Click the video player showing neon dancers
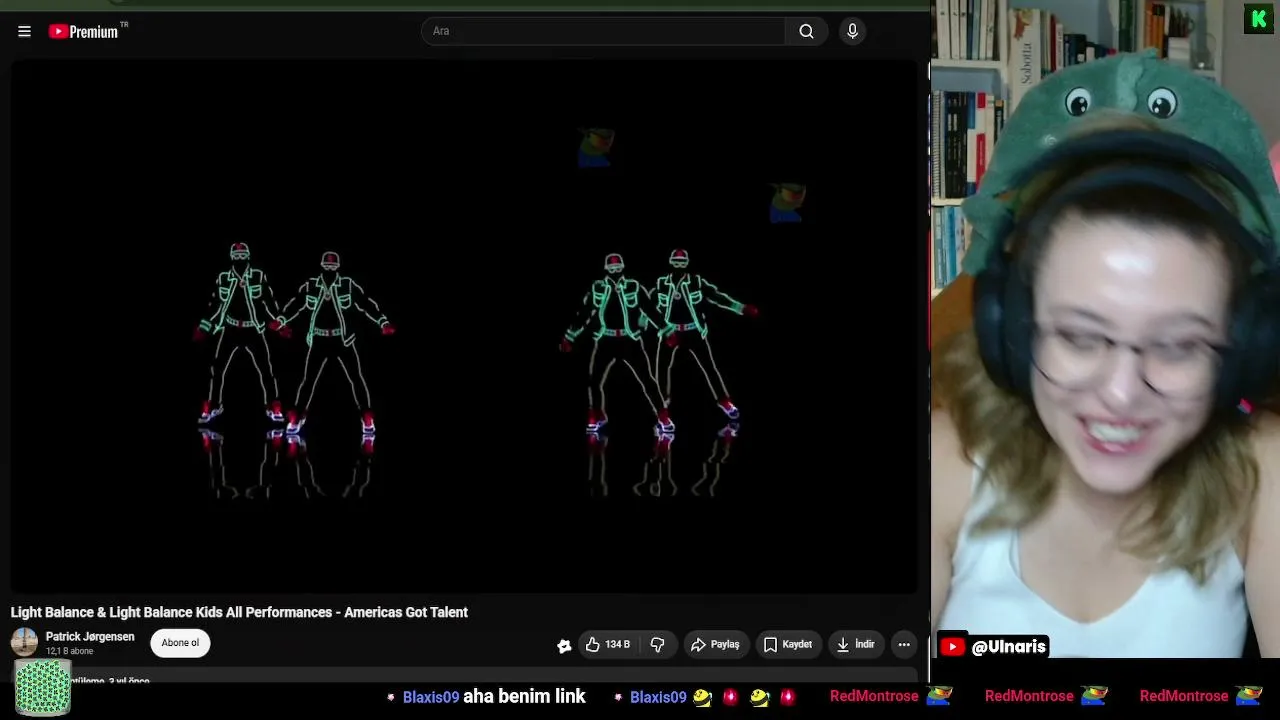Screen dimensions: 1280x720 tap(464, 326)
